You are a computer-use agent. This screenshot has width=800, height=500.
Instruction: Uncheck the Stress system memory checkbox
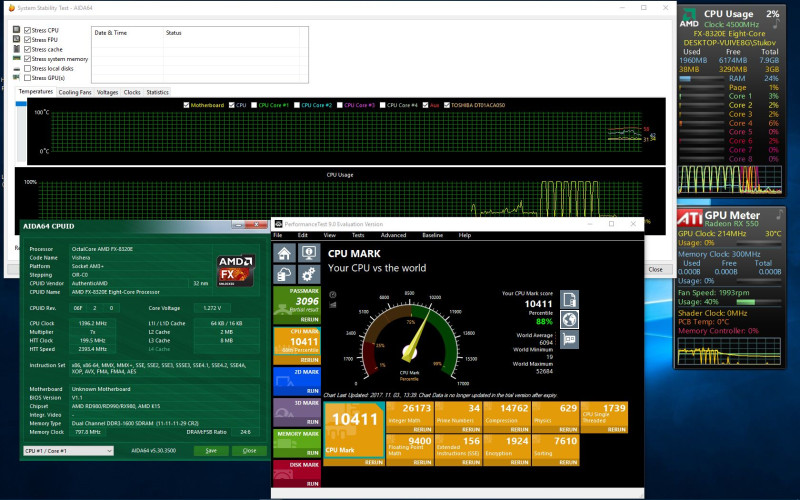coord(28,59)
